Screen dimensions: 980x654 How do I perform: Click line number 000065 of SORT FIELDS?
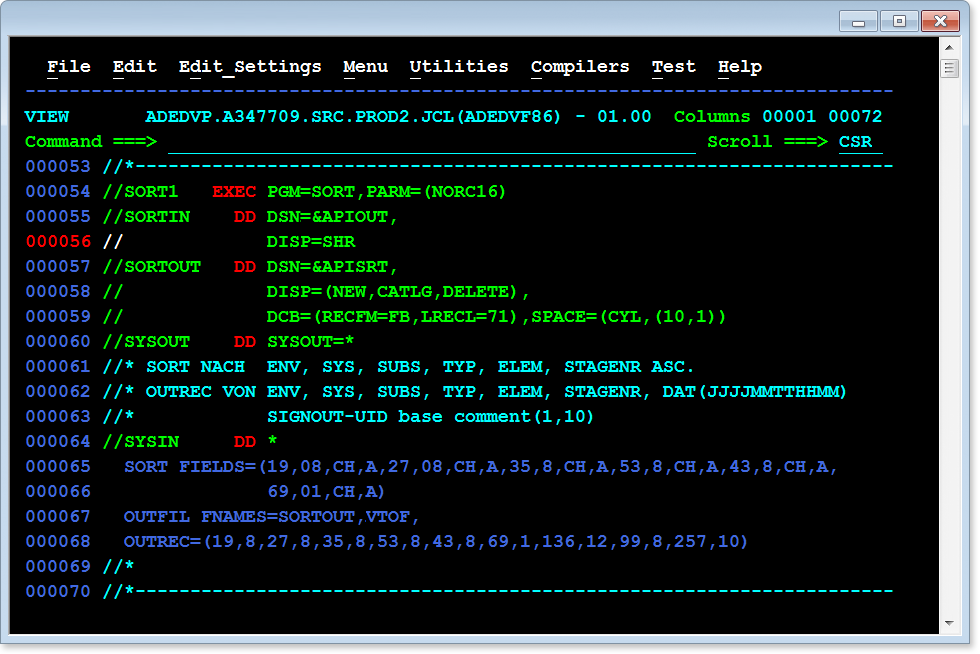58,467
